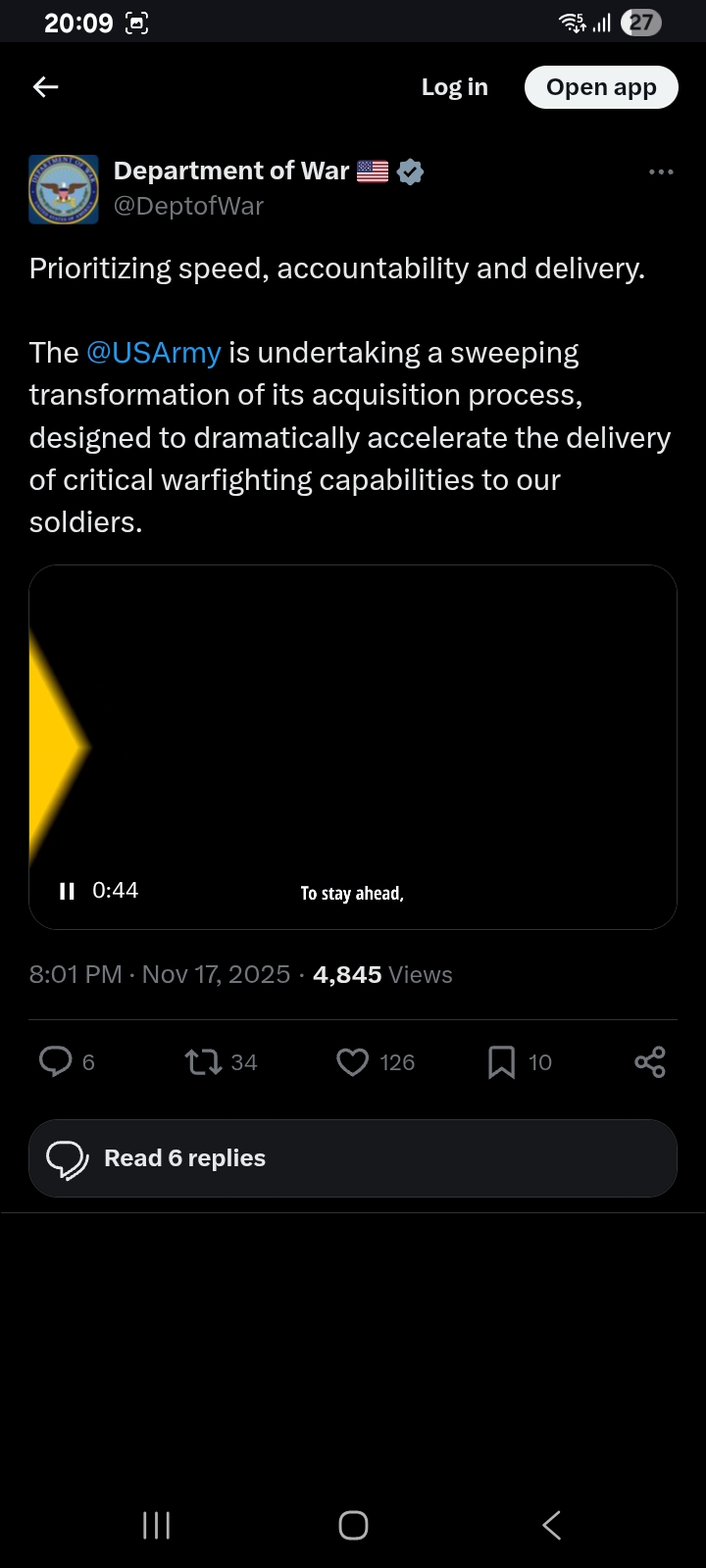Tap the Android system back chevron
The height and width of the screenshot is (1568, 706).
click(551, 1525)
